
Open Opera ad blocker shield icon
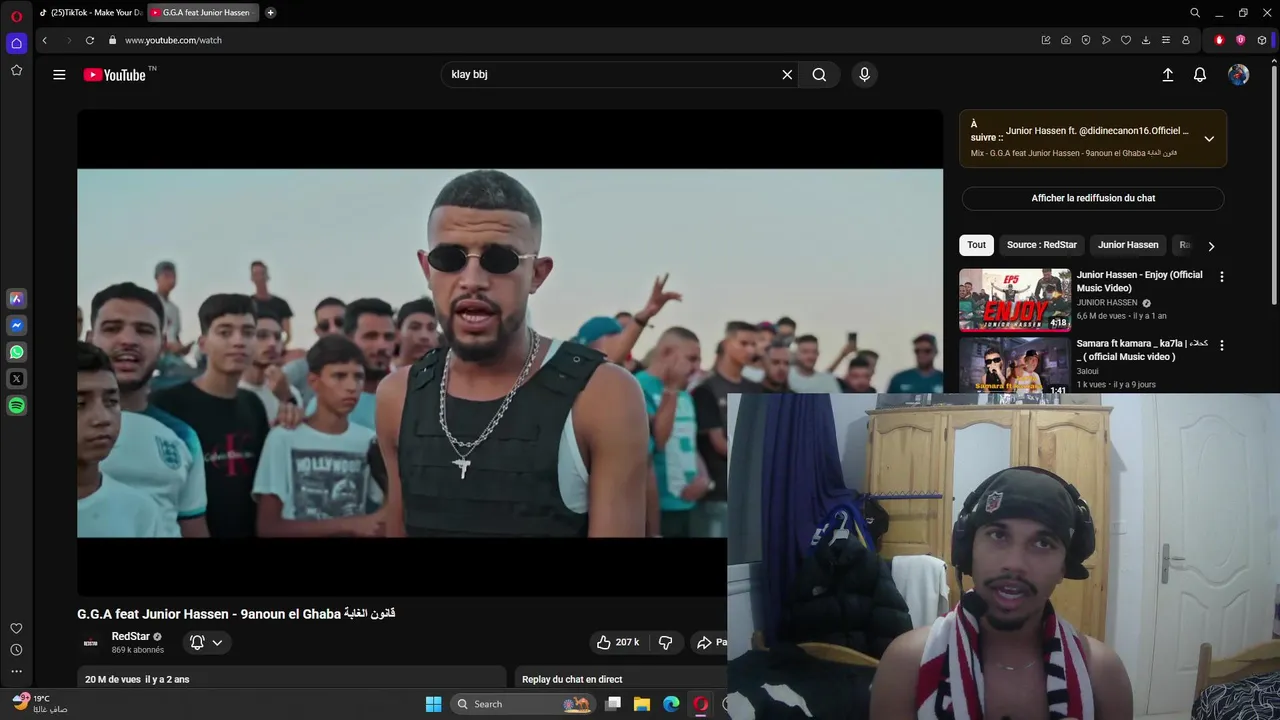tap(1086, 40)
